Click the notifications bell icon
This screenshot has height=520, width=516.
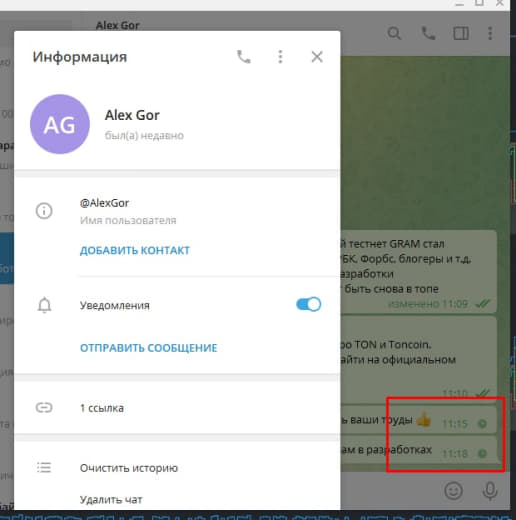44,305
